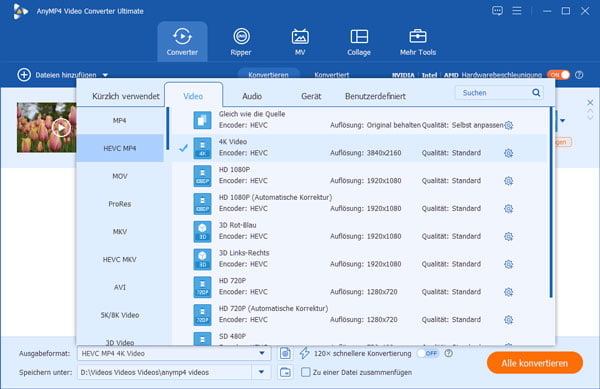Open the Converter module

click(x=182, y=42)
